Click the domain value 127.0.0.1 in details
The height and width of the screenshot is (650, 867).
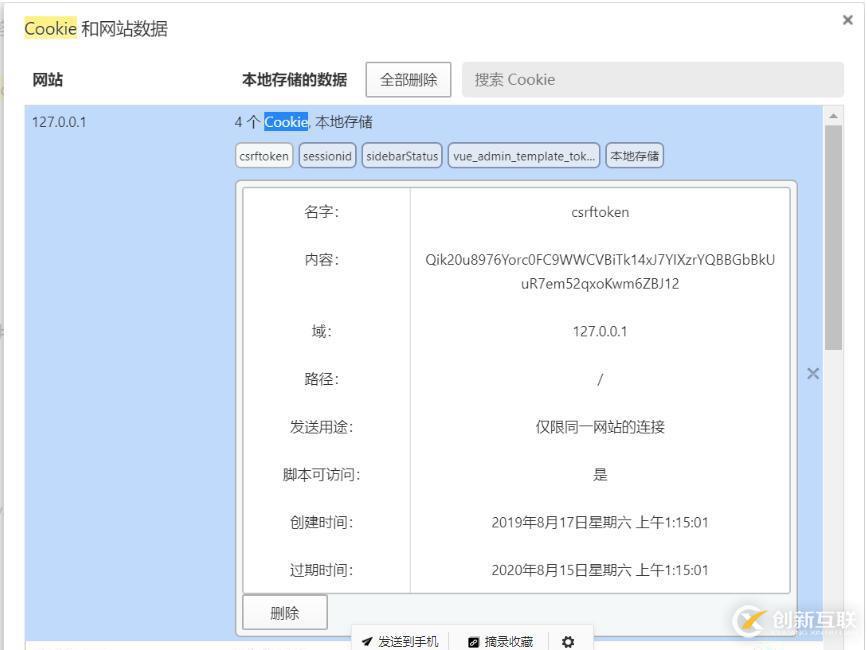coord(600,332)
